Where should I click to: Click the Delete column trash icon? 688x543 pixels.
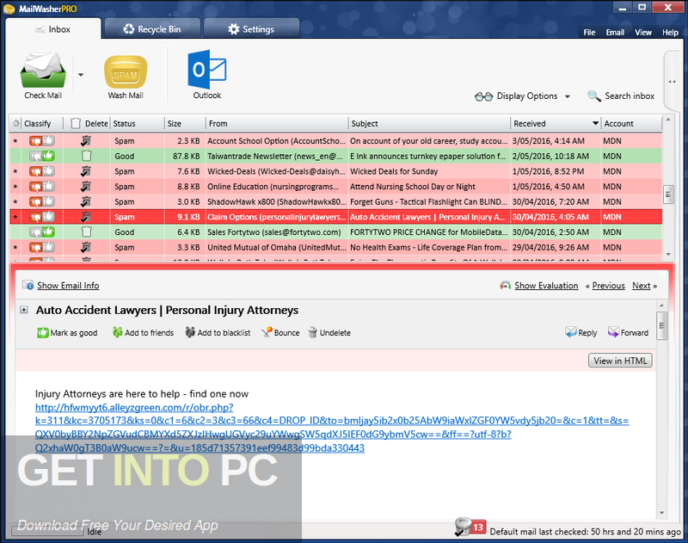pyautogui.click(x=75, y=124)
